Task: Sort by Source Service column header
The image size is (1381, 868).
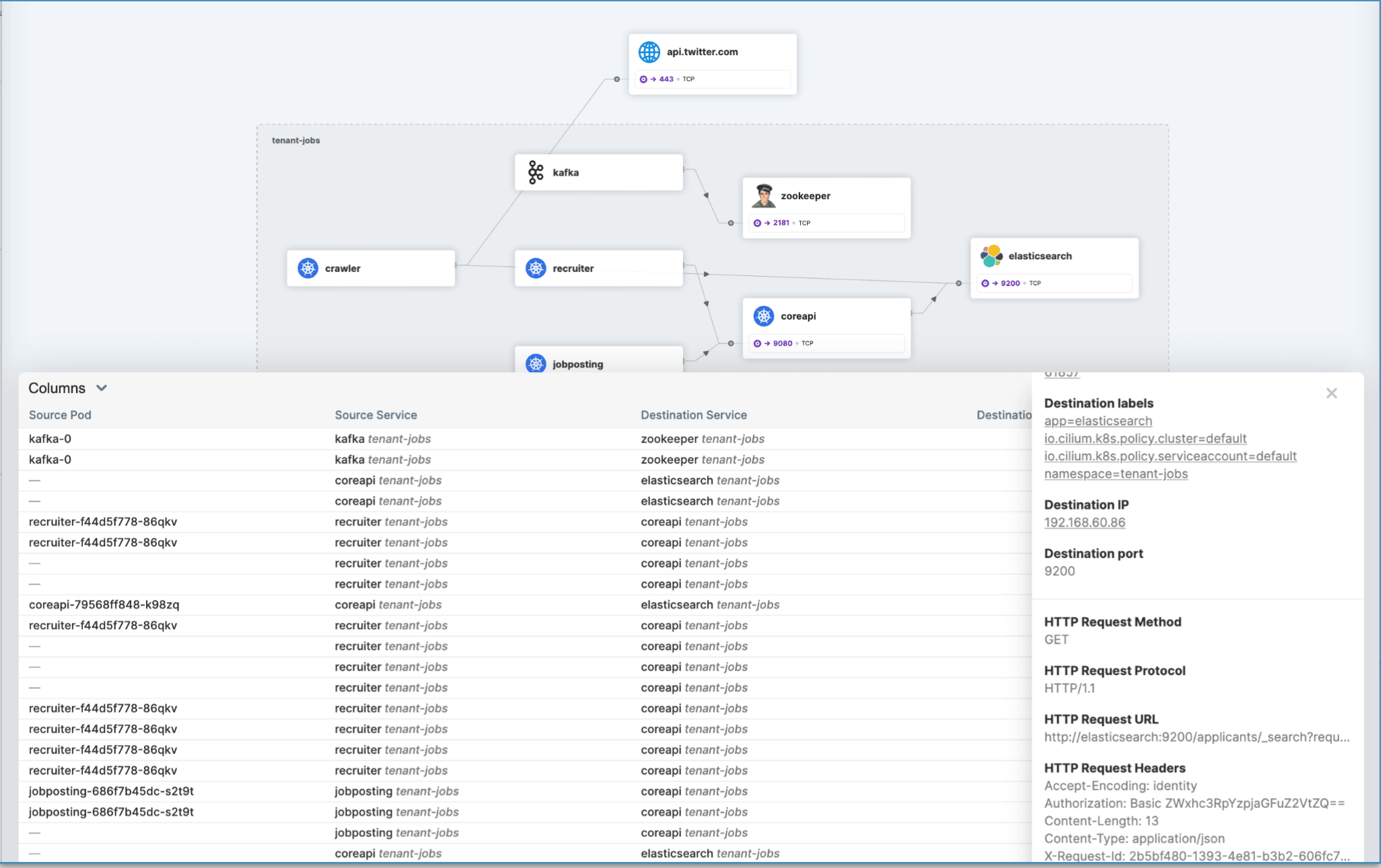Action: pyautogui.click(x=376, y=415)
